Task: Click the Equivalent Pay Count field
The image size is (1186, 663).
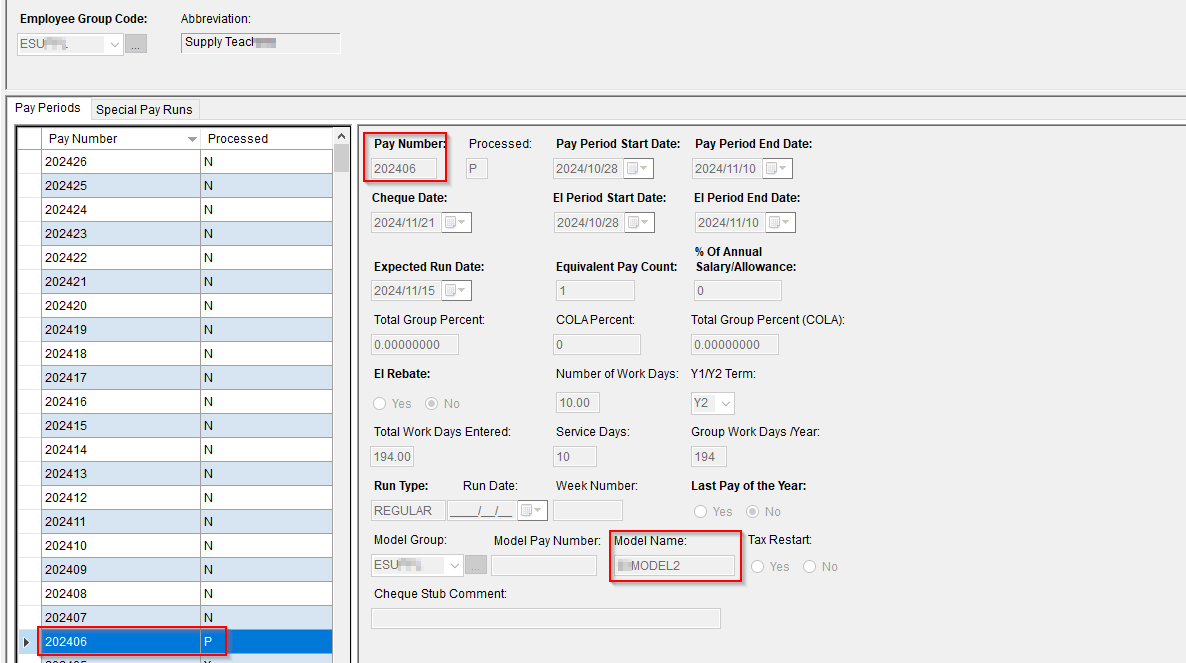Action: pos(594,291)
